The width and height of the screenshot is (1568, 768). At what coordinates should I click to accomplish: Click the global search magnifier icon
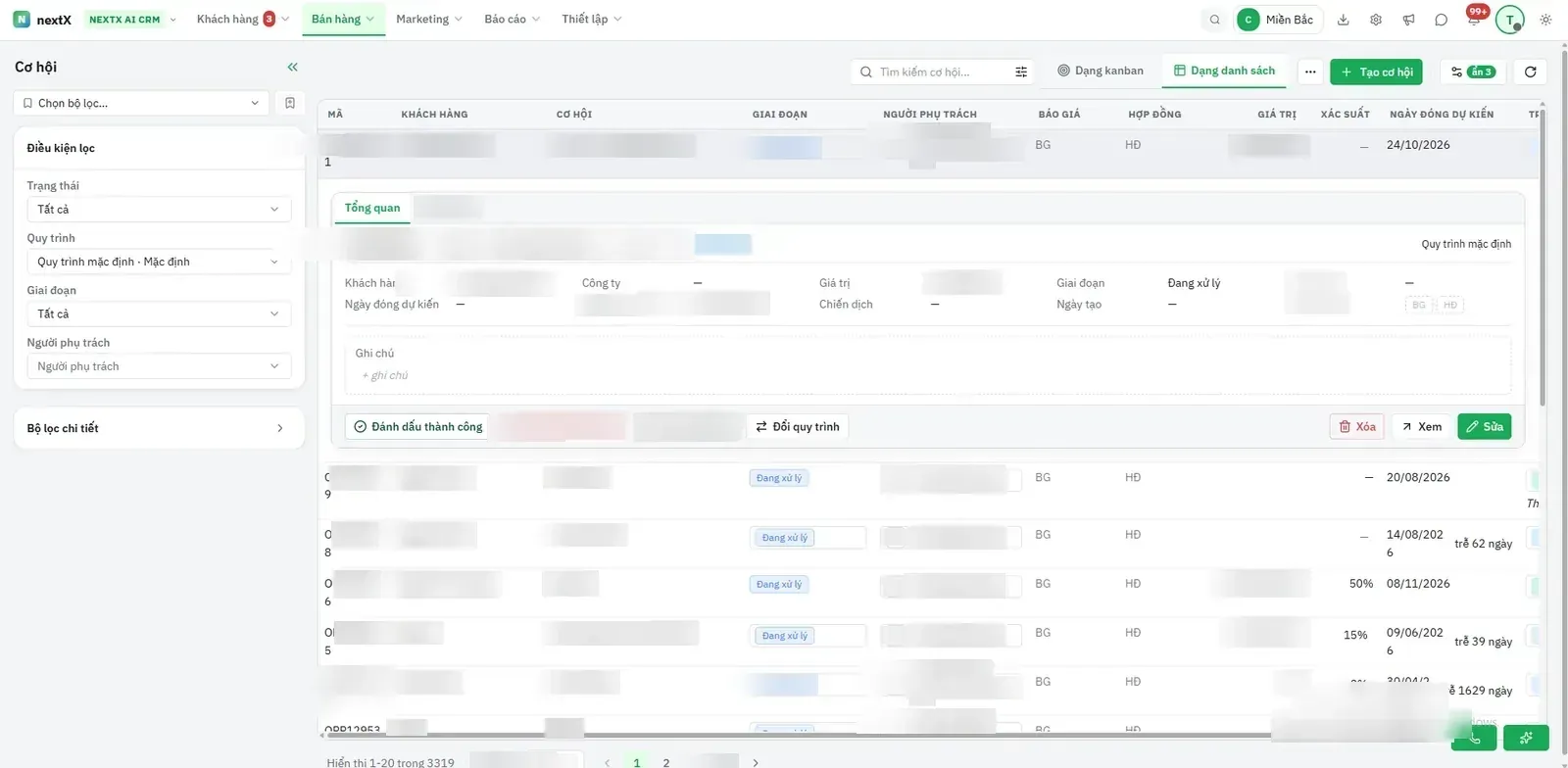click(1214, 20)
